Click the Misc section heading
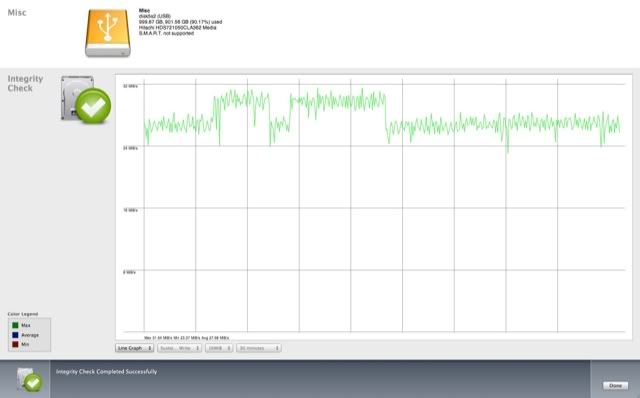640x398 pixels. point(17,13)
